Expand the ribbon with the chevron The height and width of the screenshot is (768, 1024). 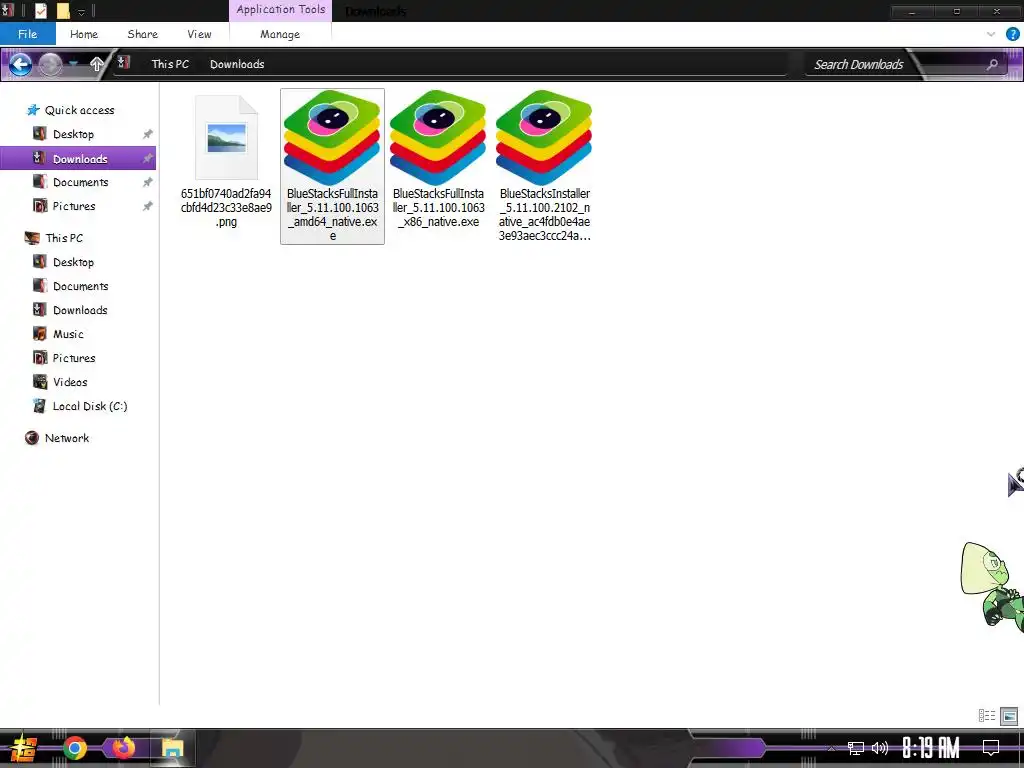(991, 34)
